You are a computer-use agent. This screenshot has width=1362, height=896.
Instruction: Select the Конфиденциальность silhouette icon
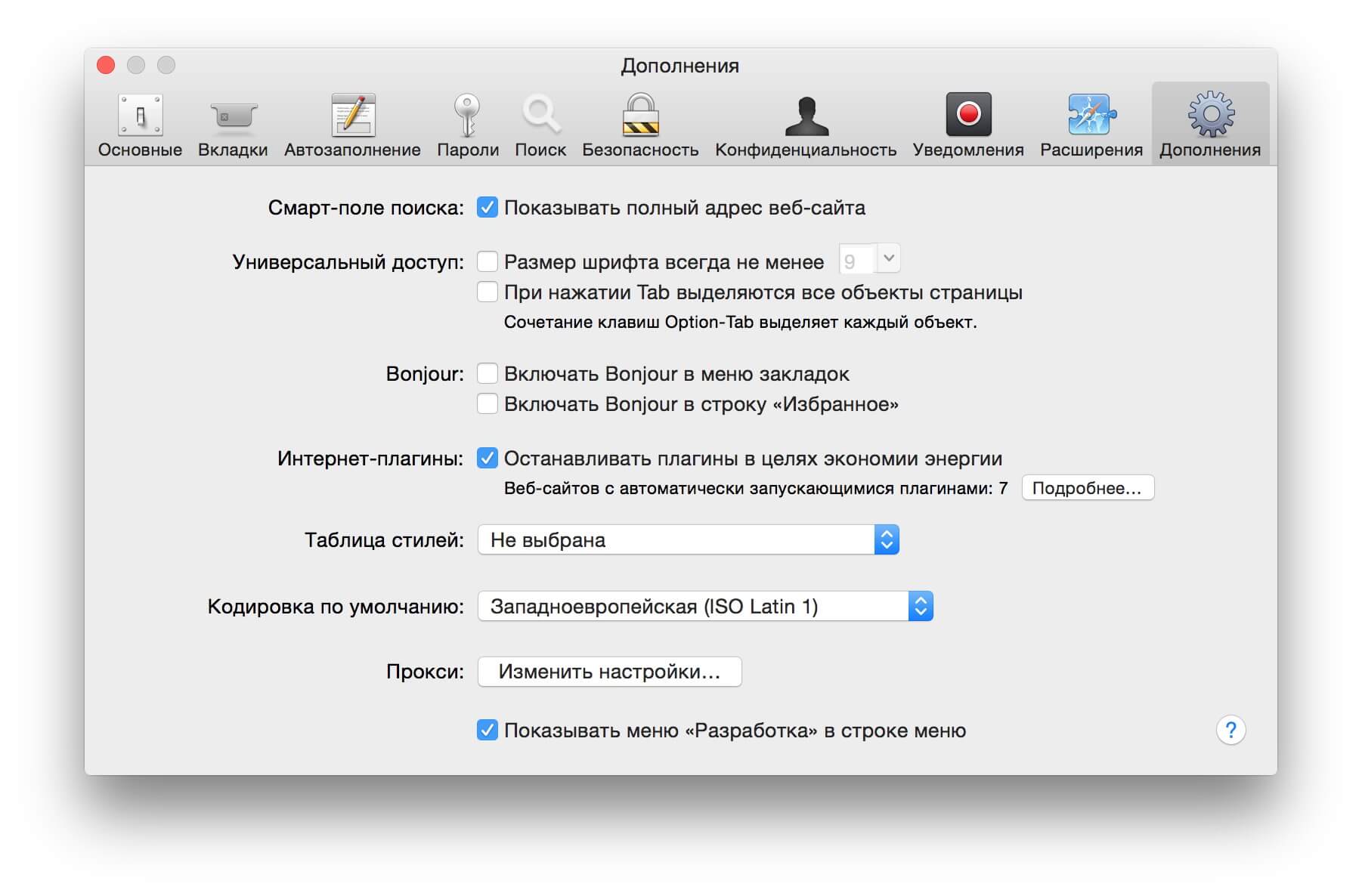click(x=806, y=116)
